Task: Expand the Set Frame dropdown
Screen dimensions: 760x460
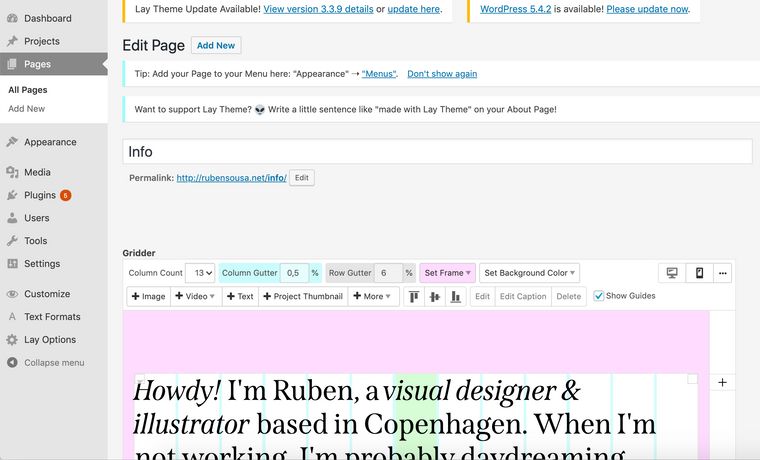Action: [x=447, y=273]
